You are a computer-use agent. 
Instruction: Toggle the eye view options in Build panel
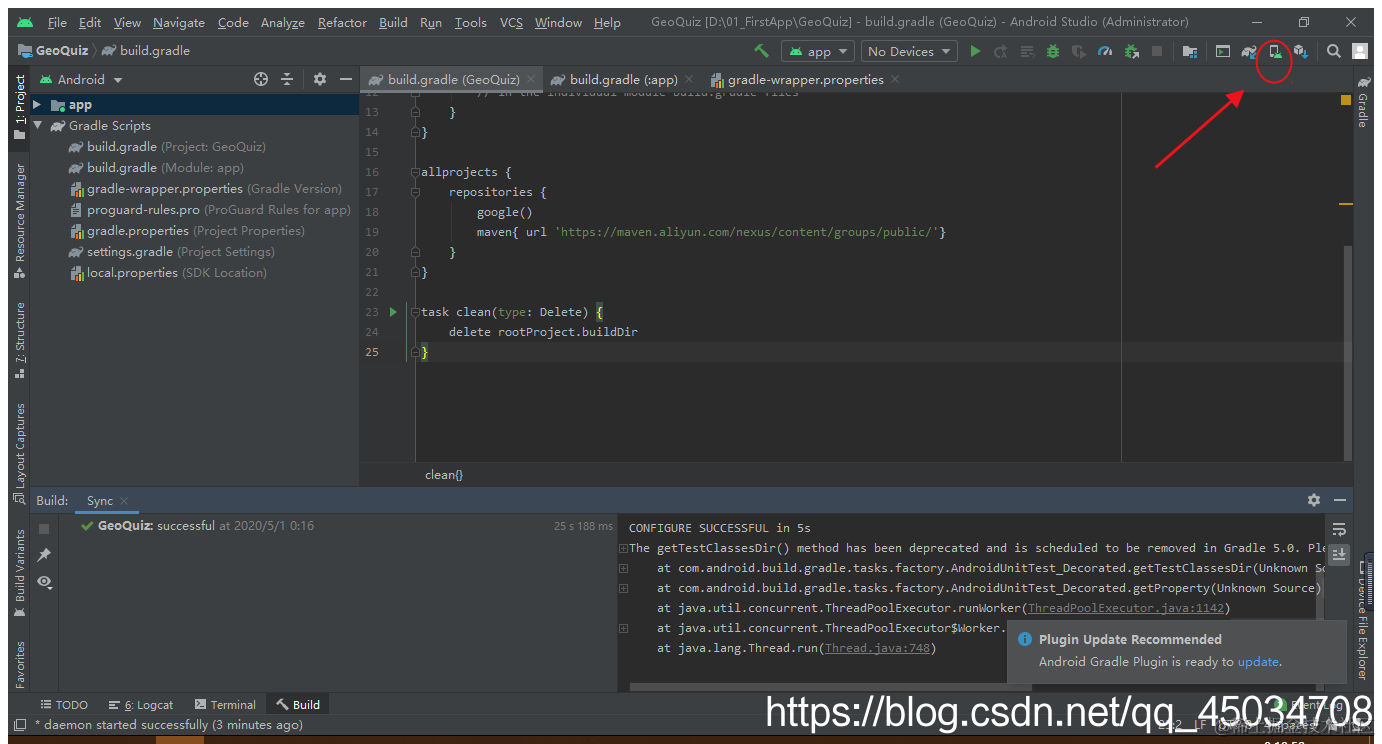[x=44, y=581]
